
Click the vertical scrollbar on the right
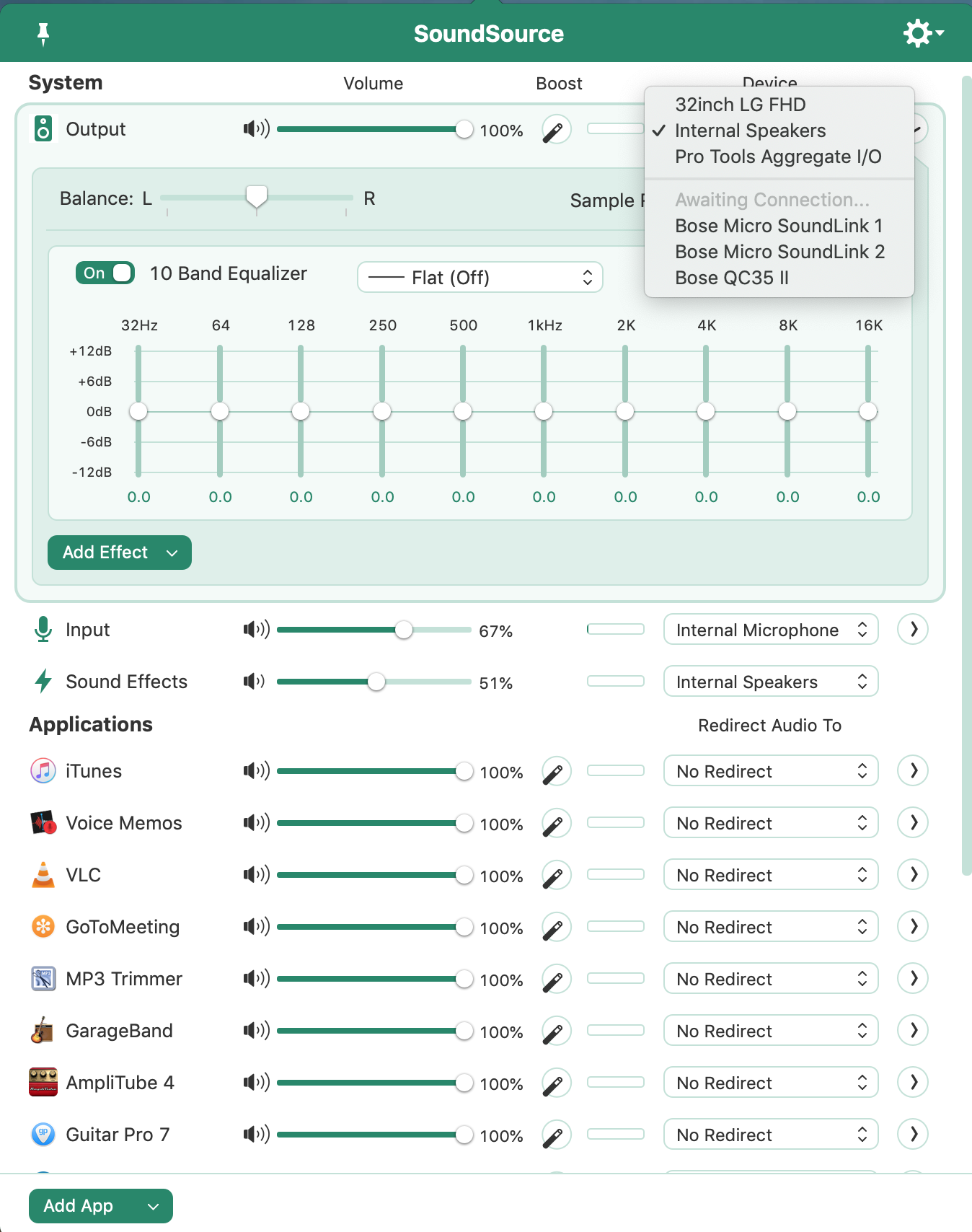point(967,476)
